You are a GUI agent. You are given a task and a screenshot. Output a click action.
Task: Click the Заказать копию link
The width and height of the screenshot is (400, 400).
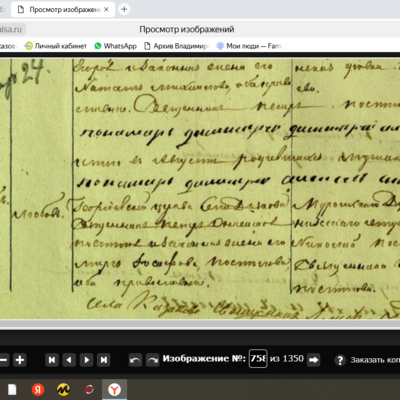tap(375, 360)
